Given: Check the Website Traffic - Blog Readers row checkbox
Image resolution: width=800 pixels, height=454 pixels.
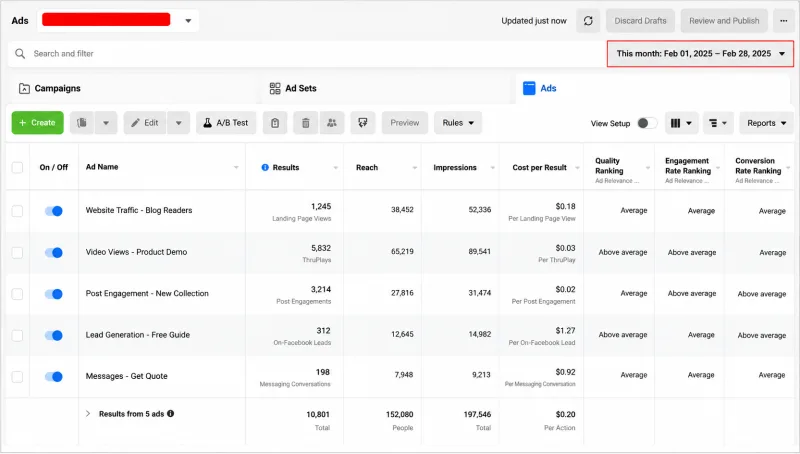Looking at the screenshot, I should 17,211.
